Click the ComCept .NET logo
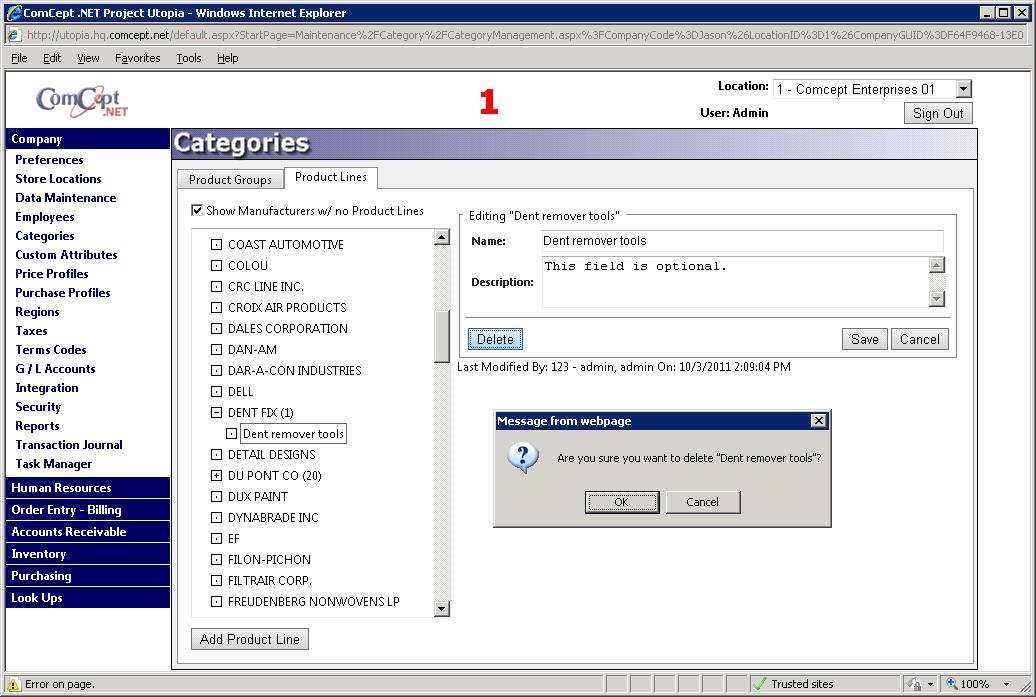Image resolution: width=1036 pixels, height=697 pixels. [82, 100]
